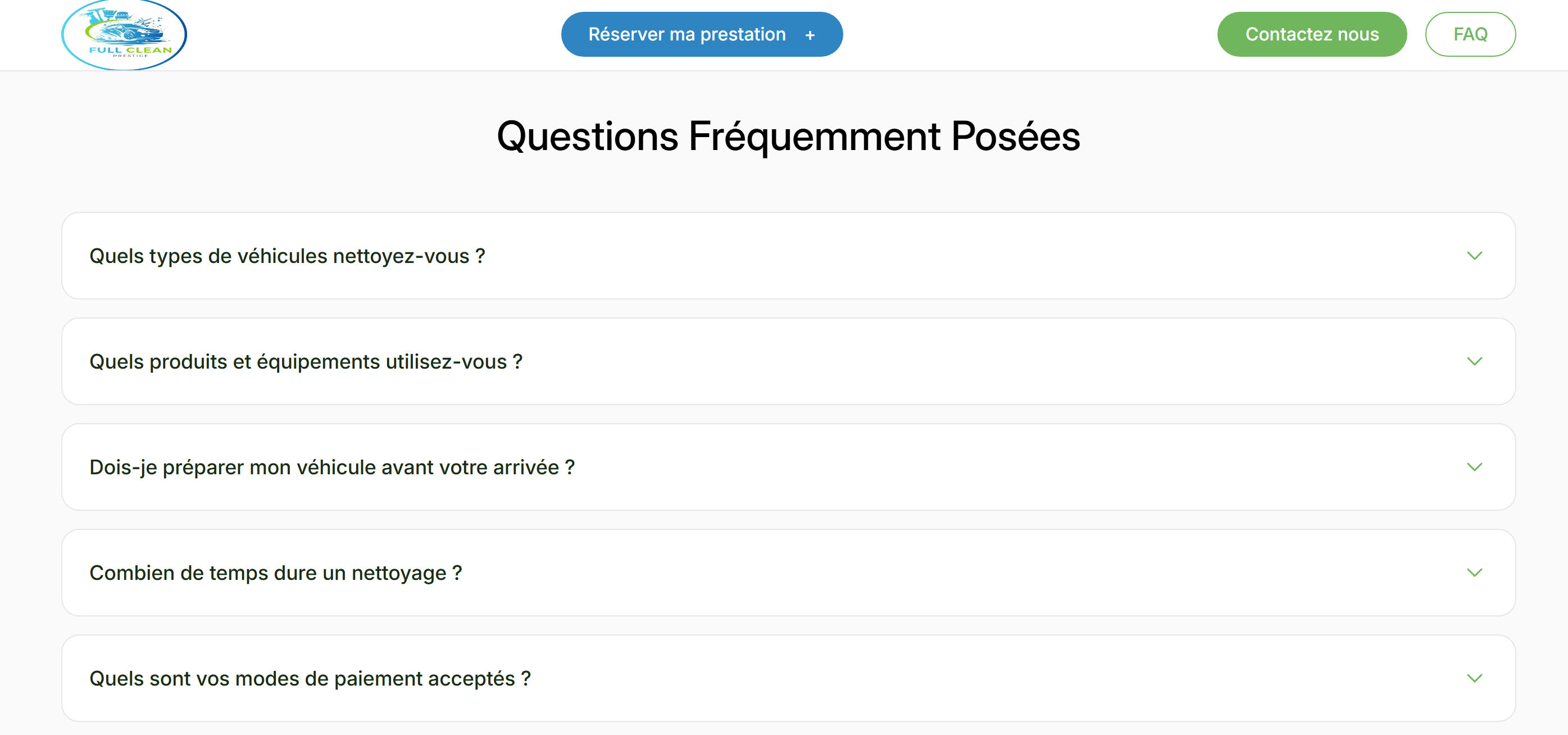Click the chevron beside 'Quels types de véhicules'
Screen dimensions: 1568x735
1474,256
